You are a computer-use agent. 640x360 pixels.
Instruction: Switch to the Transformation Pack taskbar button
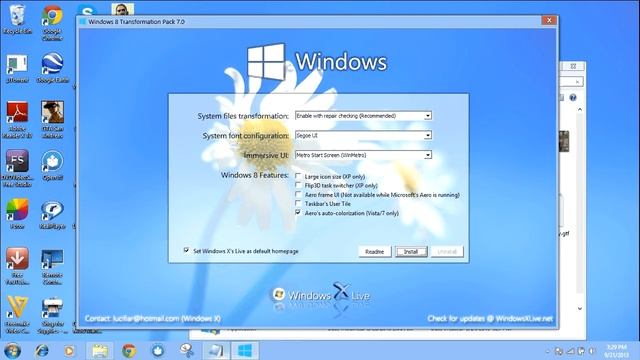tap(245, 351)
